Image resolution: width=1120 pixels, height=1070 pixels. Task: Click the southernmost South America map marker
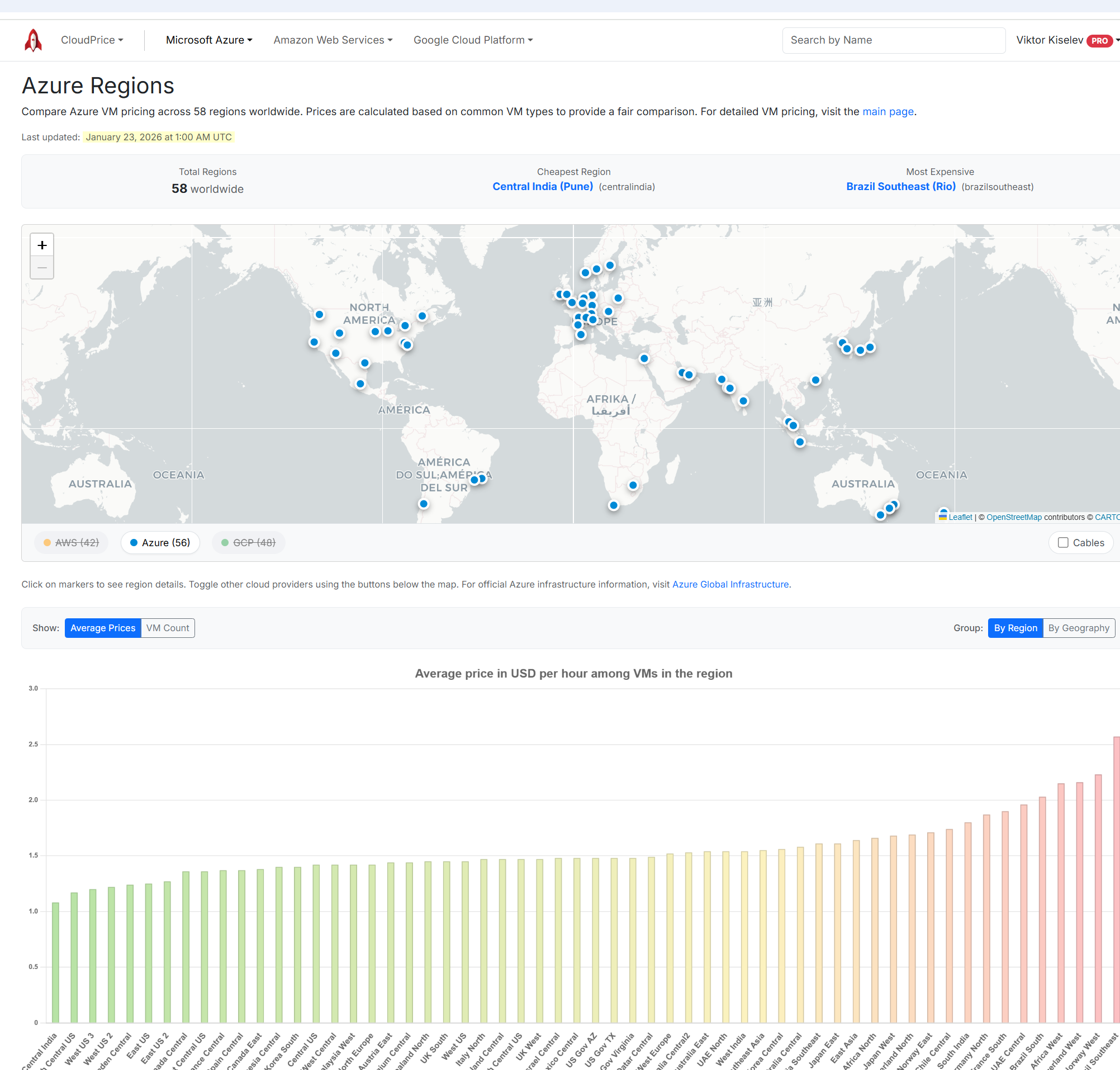(x=423, y=504)
